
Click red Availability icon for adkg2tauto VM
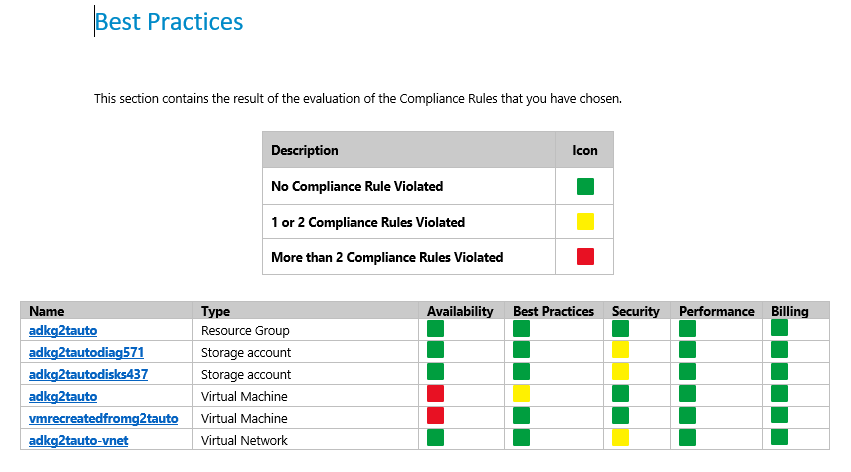tap(435, 394)
